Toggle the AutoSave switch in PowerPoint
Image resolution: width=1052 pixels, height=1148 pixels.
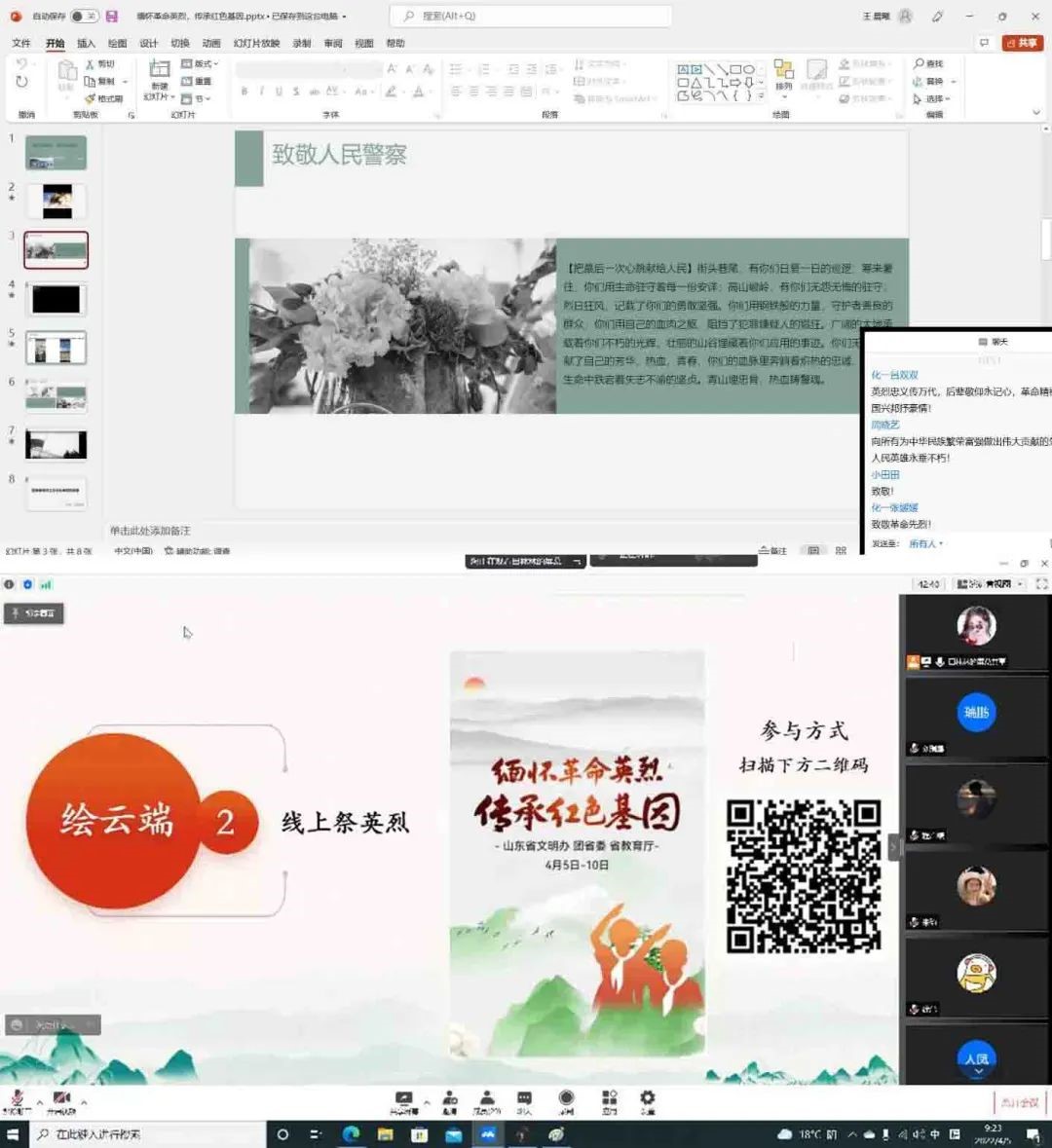click(x=84, y=17)
